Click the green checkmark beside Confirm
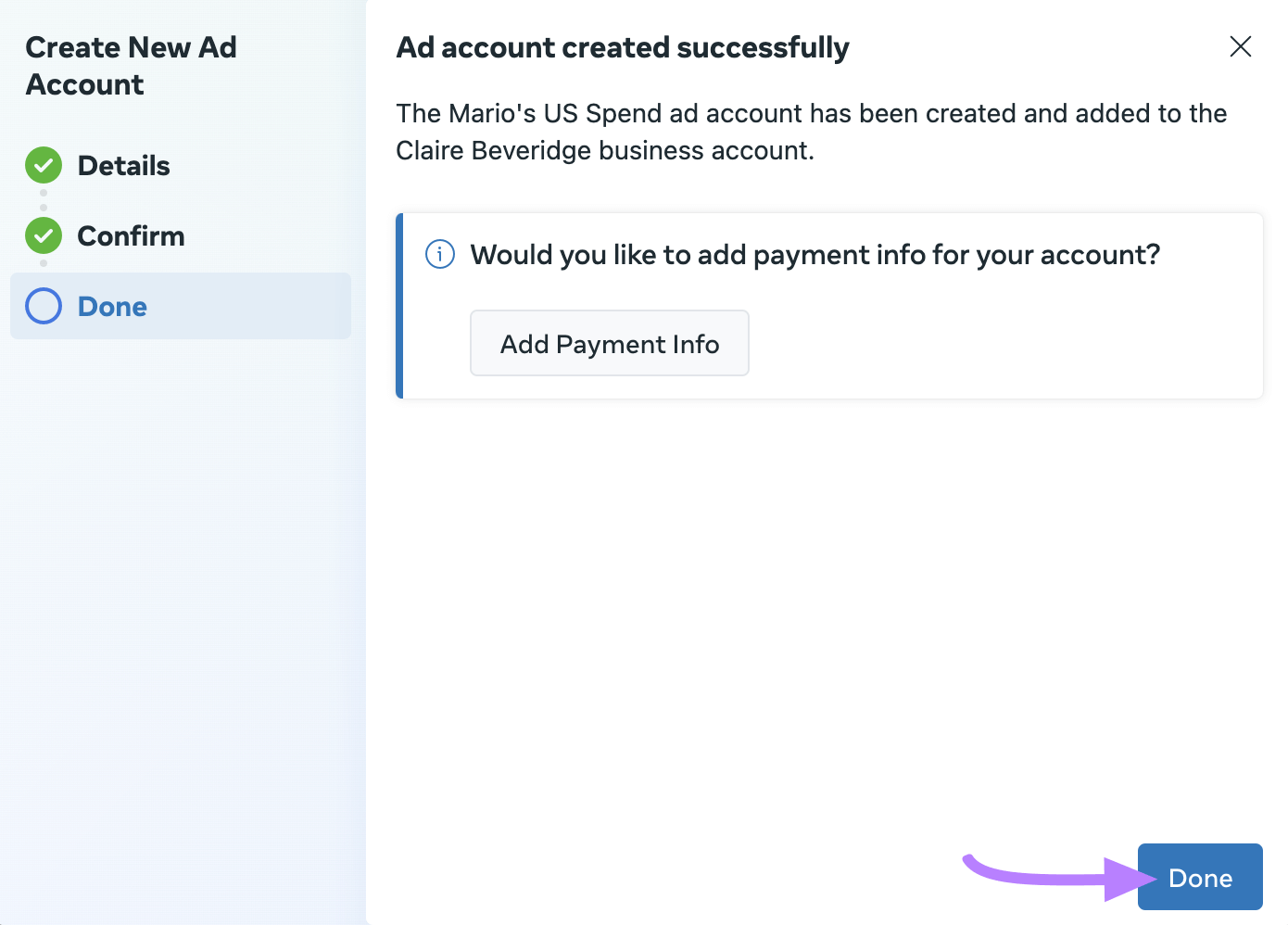This screenshot has width=1288, height=925. (43, 235)
